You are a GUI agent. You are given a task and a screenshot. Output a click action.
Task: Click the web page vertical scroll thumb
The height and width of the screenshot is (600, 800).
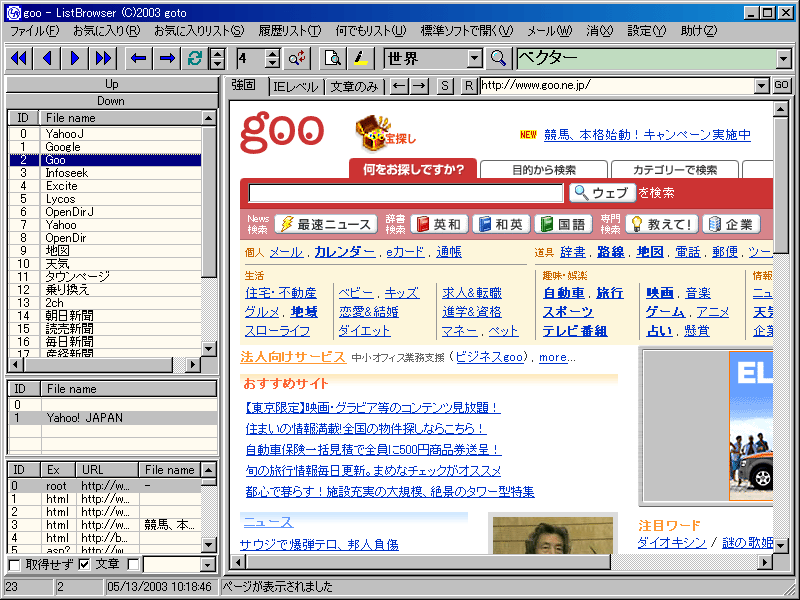point(781,186)
